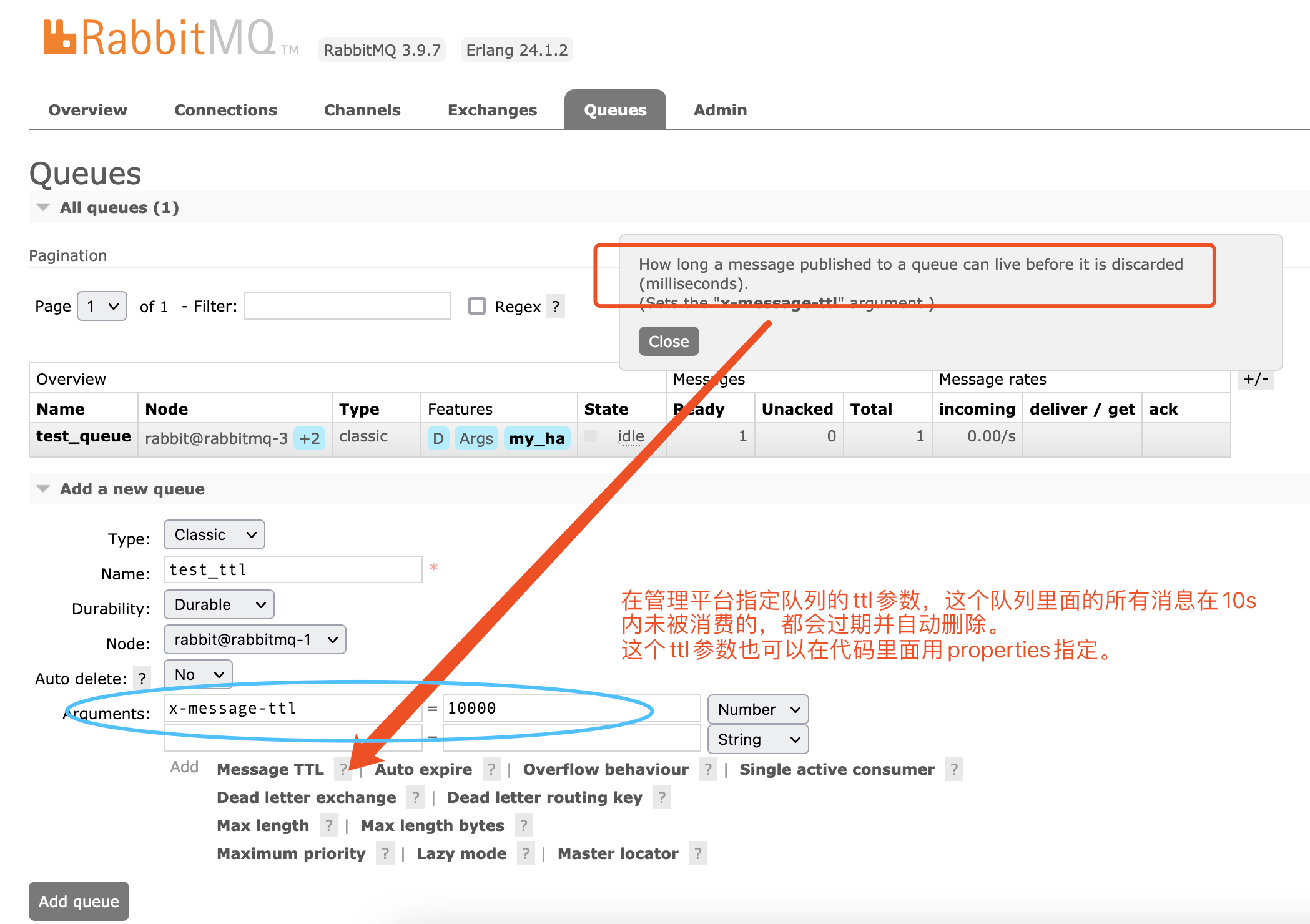Image resolution: width=1310 pixels, height=924 pixels.
Task: Open help icon for Auto delete
Action: tap(142, 678)
